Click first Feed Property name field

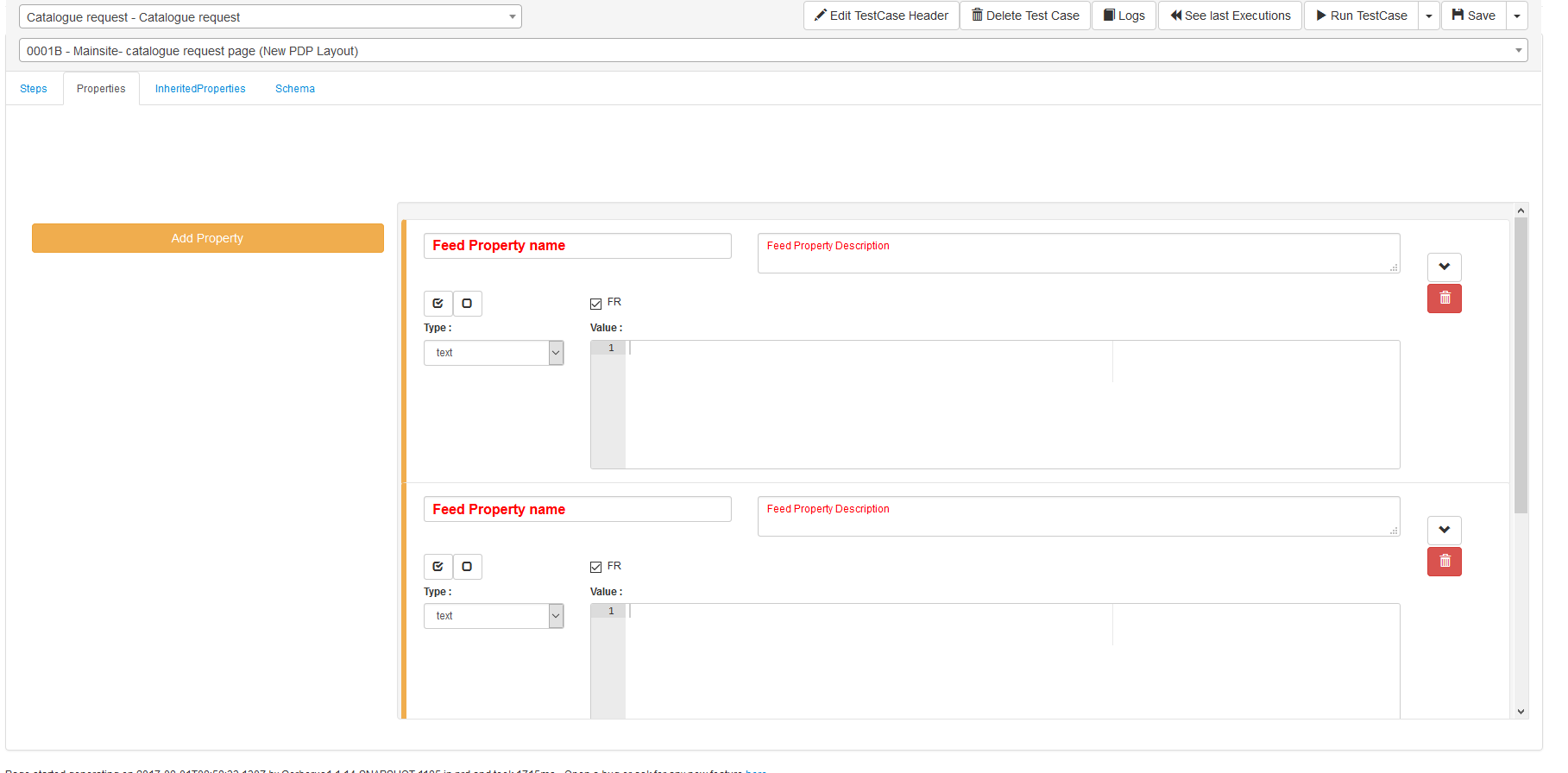(x=577, y=246)
